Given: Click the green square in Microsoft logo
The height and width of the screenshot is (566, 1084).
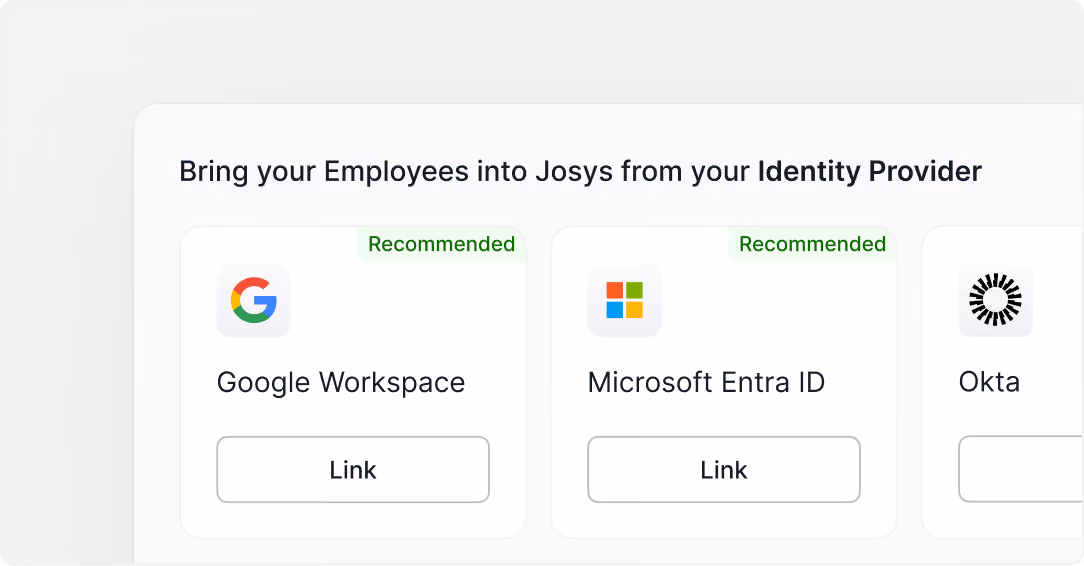Looking at the screenshot, I should (x=635, y=290).
